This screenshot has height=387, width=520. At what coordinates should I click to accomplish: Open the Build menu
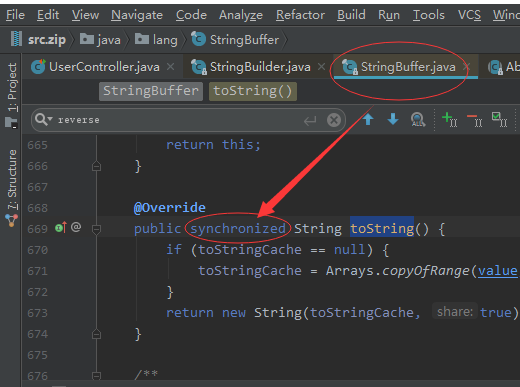point(351,15)
